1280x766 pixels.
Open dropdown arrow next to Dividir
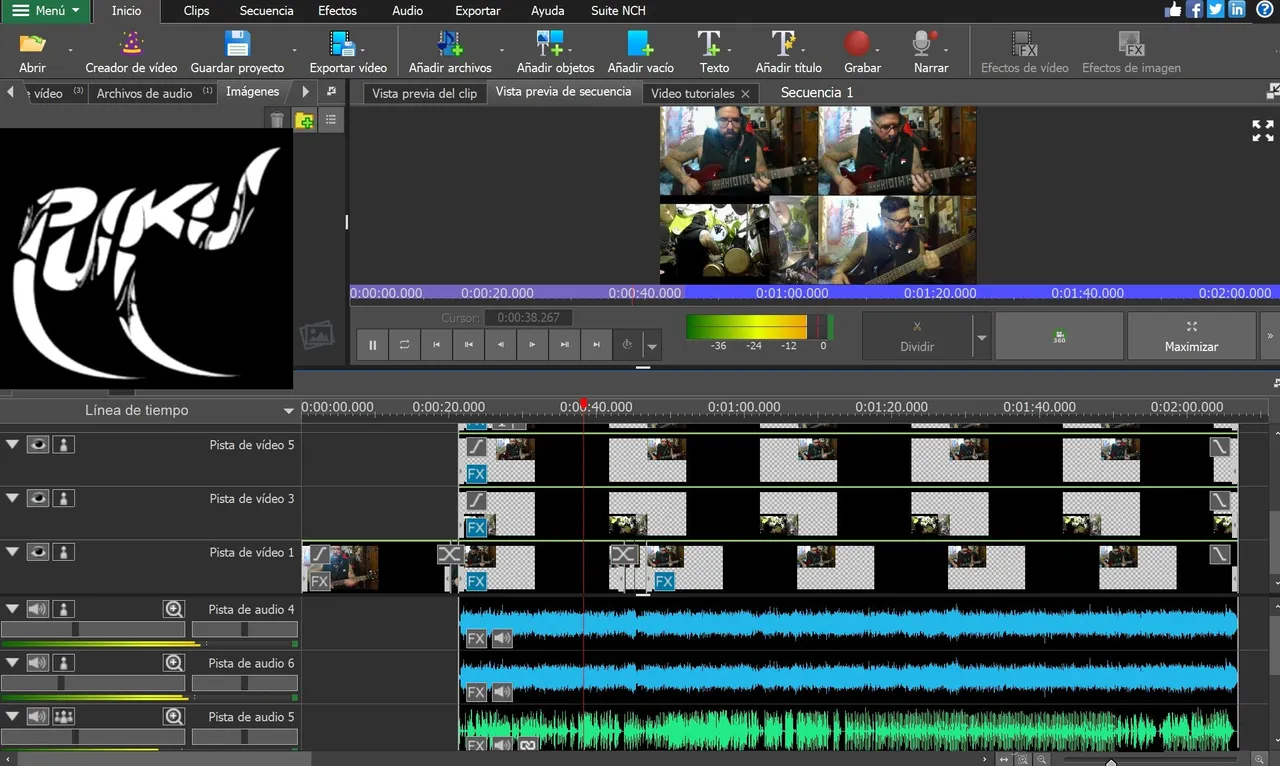pos(982,337)
